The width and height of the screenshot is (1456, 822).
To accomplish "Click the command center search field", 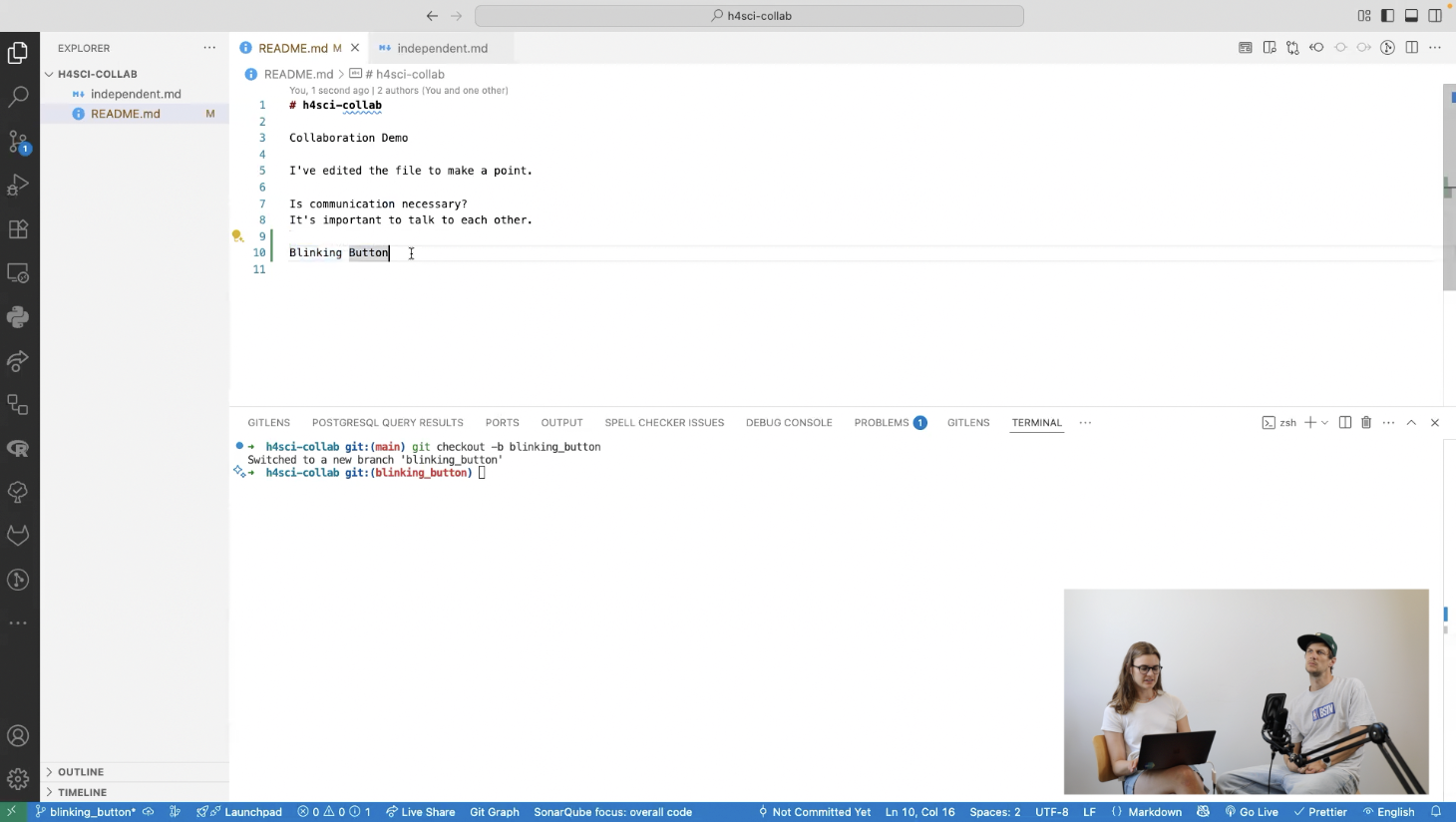I will tap(749, 16).
